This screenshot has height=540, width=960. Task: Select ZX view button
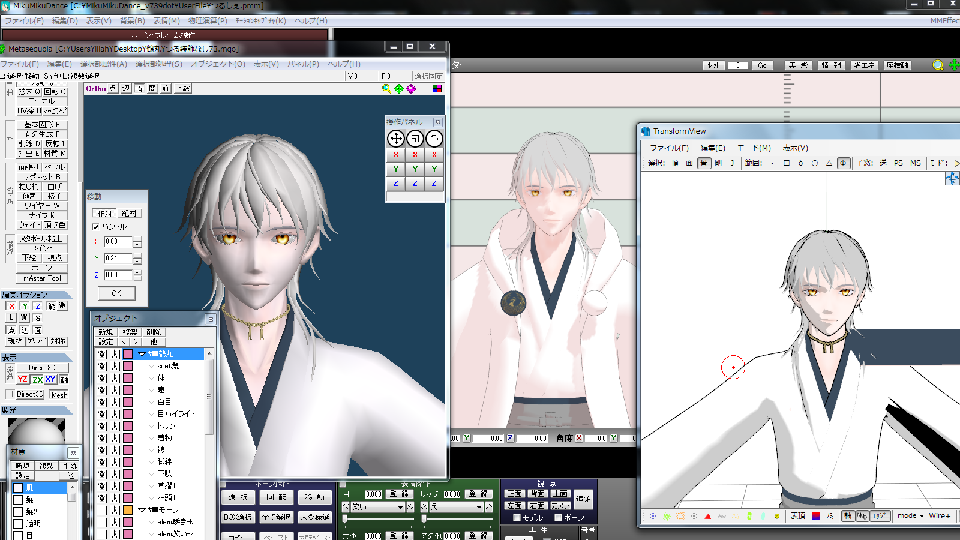[37, 380]
